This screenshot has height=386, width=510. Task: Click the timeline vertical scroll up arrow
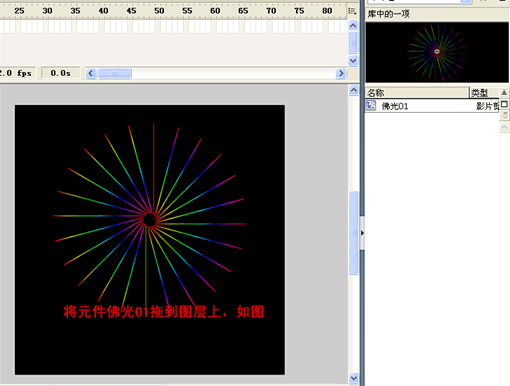tap(353, 26)
